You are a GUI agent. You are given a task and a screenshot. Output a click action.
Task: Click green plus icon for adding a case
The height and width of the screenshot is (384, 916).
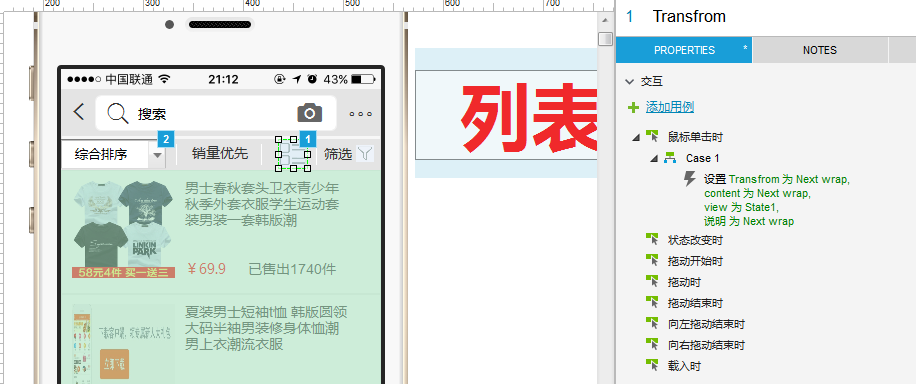click(x=633, y=108)
